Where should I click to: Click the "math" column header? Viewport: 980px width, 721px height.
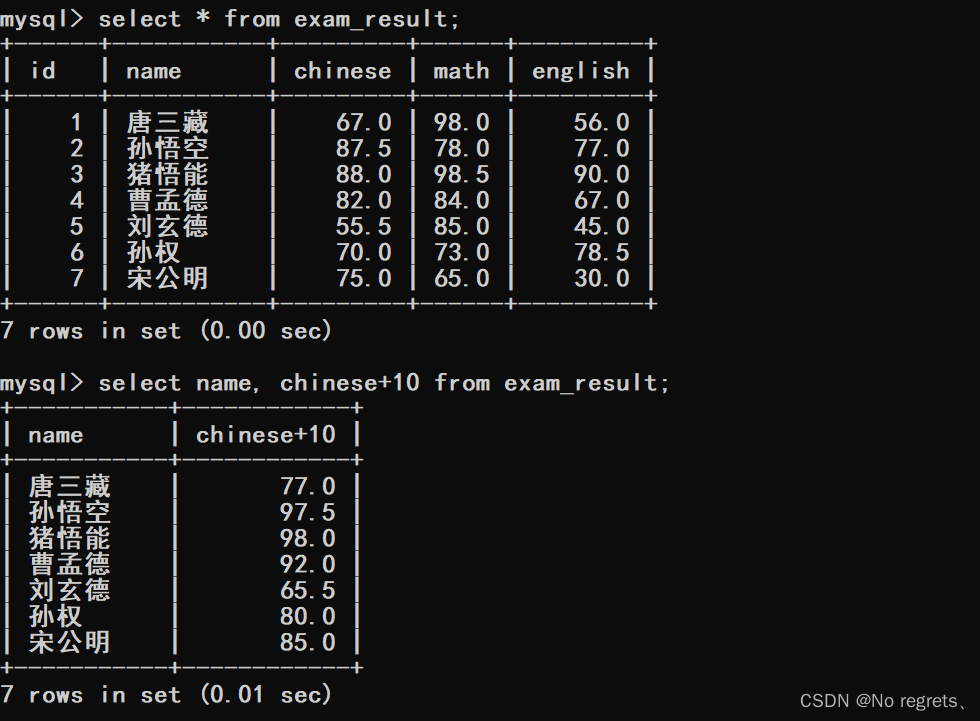click(461, 71)
